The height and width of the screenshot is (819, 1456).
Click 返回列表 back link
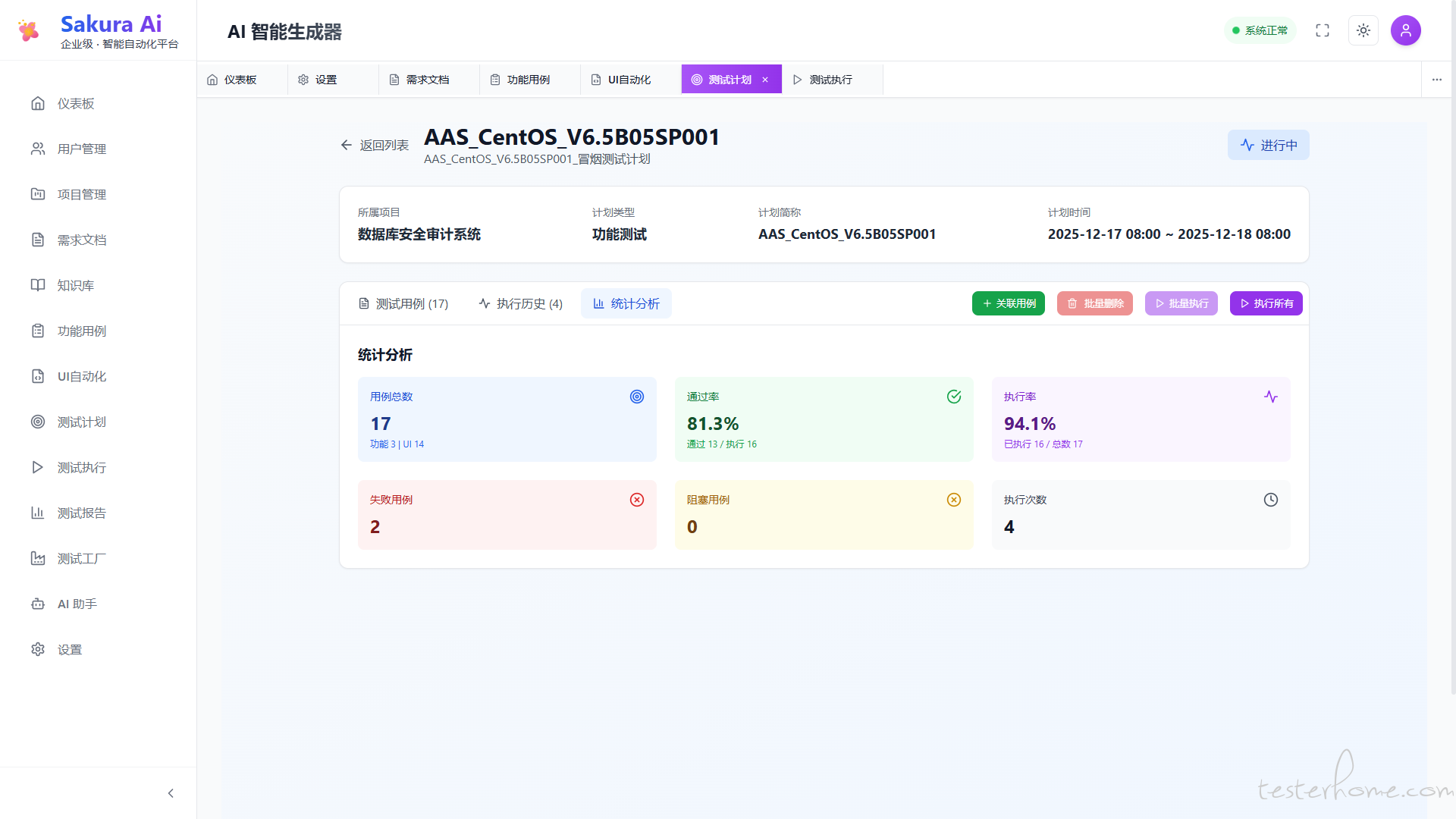375,145
